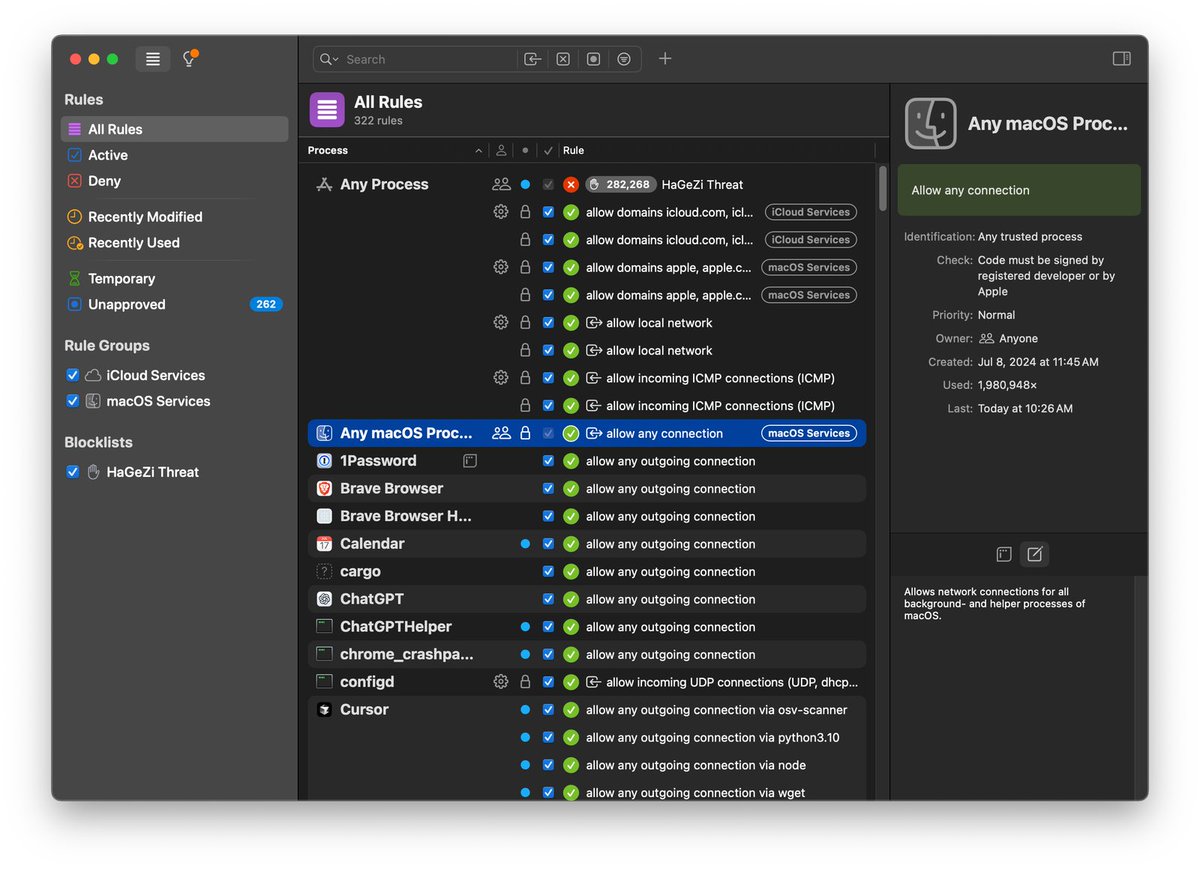
Task: Click the Finder icon in the inspector header
Action: (931, 124)
